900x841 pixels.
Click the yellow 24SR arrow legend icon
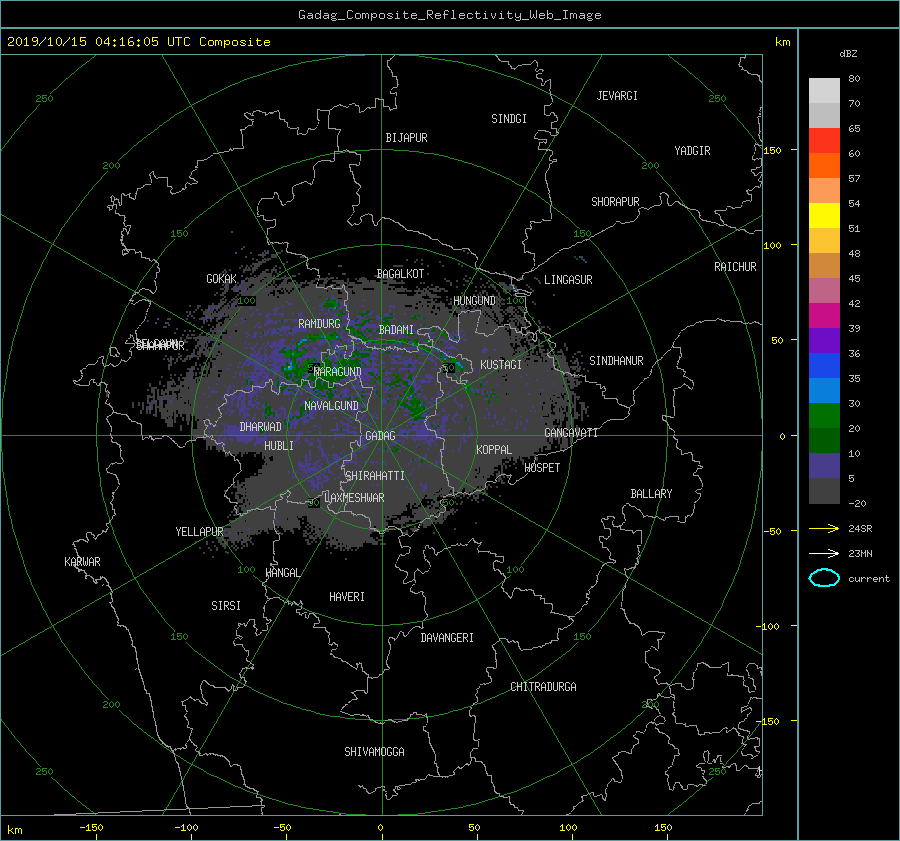coord(824,528)
